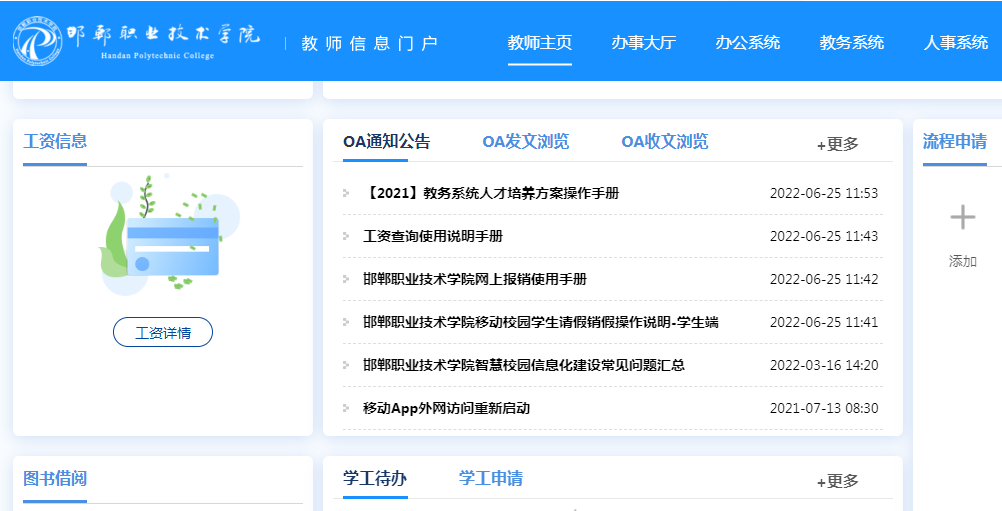The image size is (1002, 511).
Task: Go to 教务系统 from the top menu
Action: [x=852, y=43]
